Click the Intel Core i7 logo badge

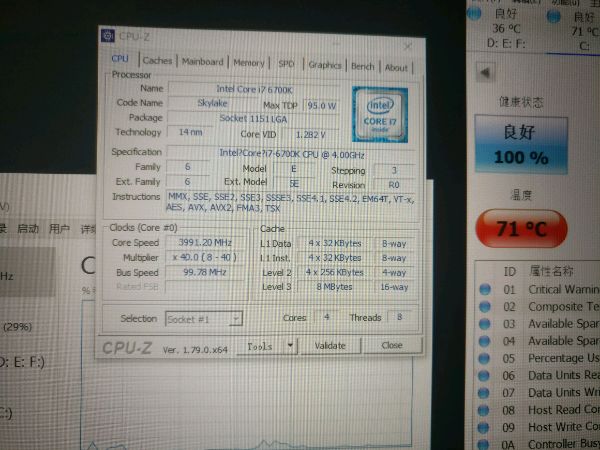point(380,114)
